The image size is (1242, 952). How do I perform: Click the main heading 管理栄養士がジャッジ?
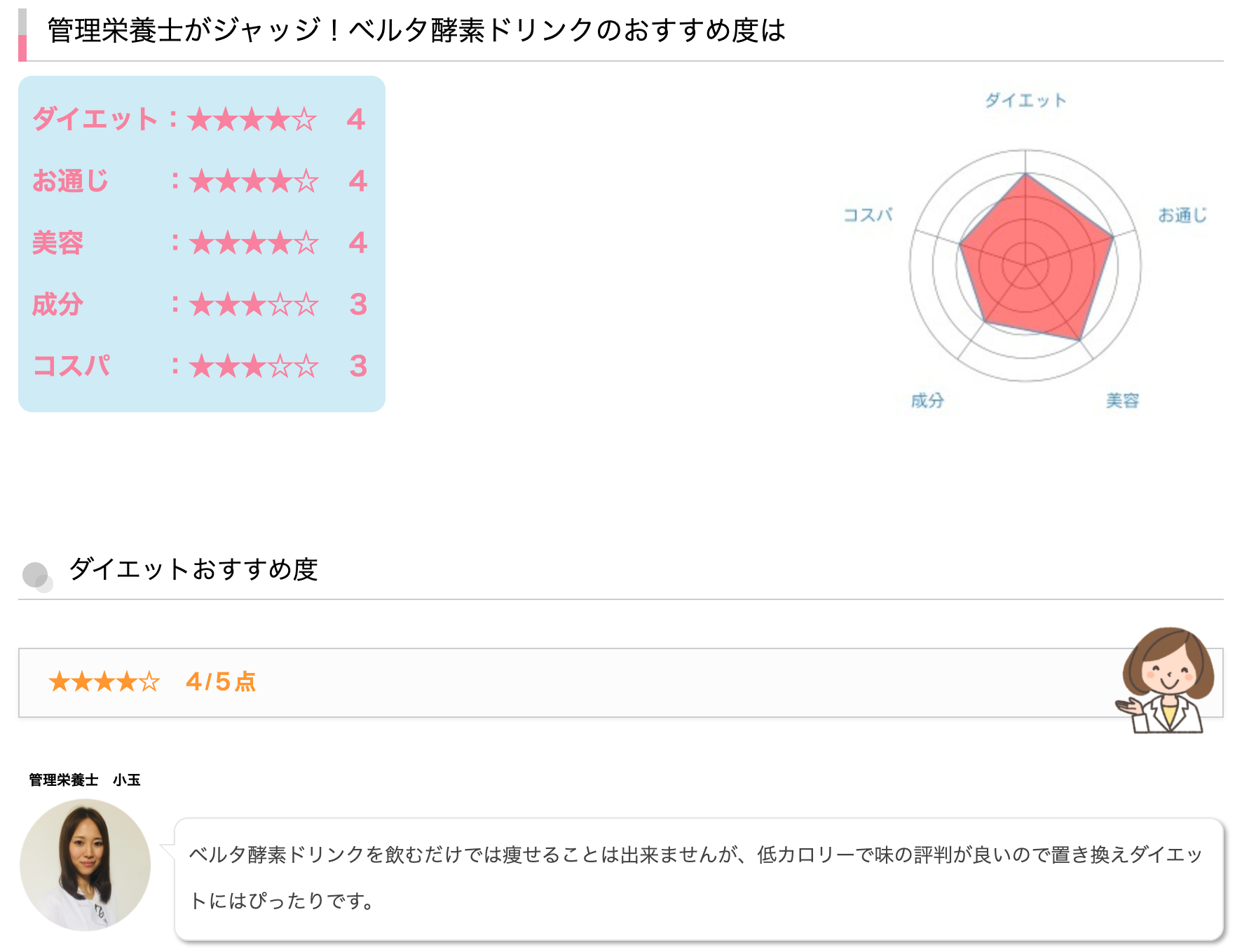(x=416, y=30)
